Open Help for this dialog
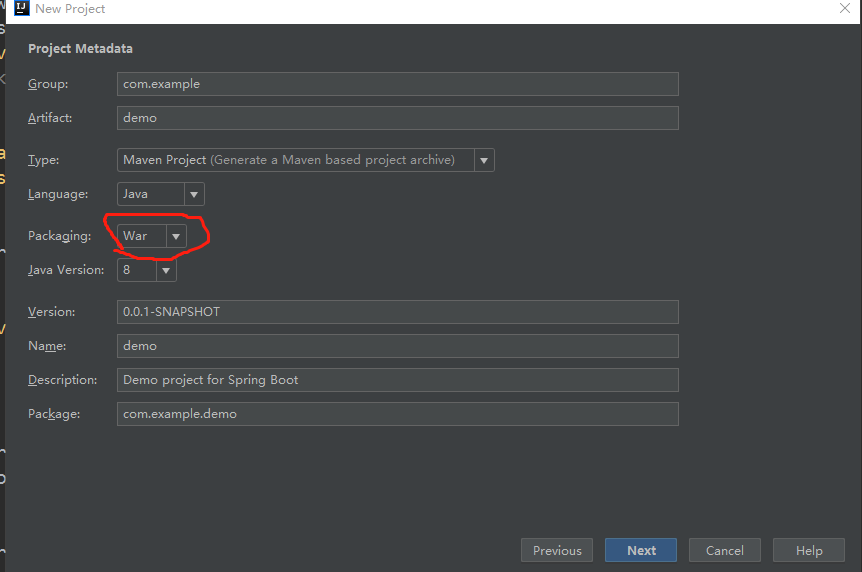The image size is (862, 572). 809,550
